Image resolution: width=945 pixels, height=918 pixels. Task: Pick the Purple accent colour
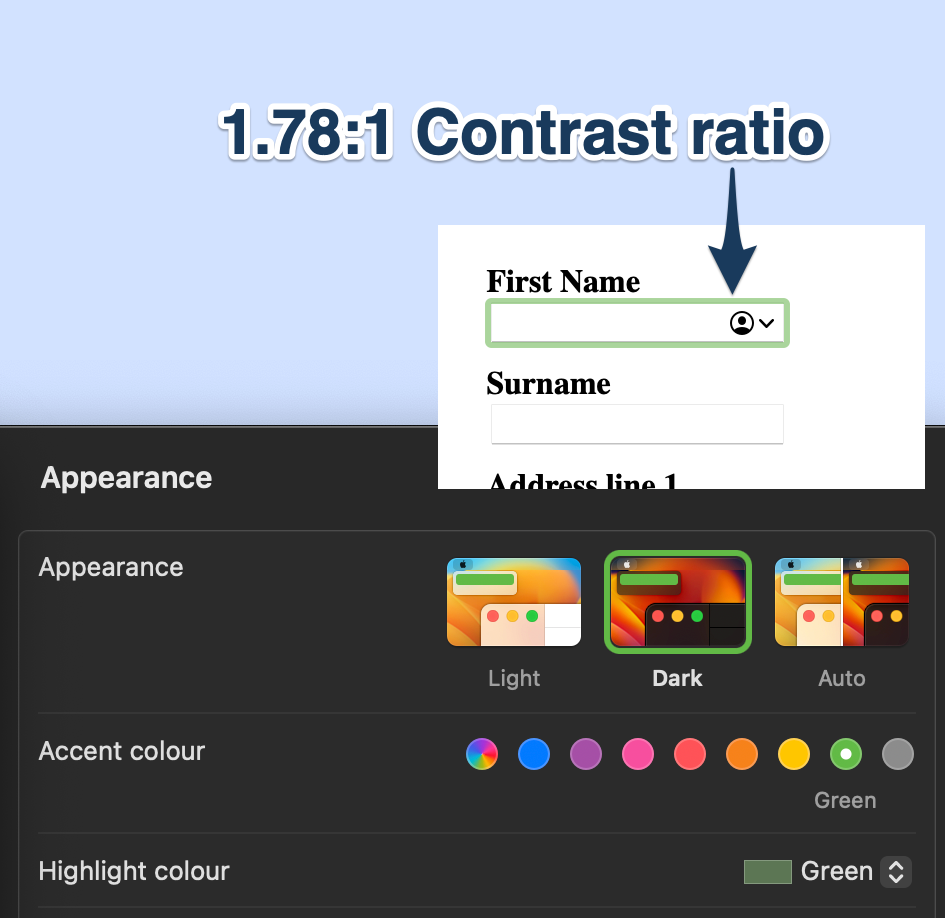(586, 754)
